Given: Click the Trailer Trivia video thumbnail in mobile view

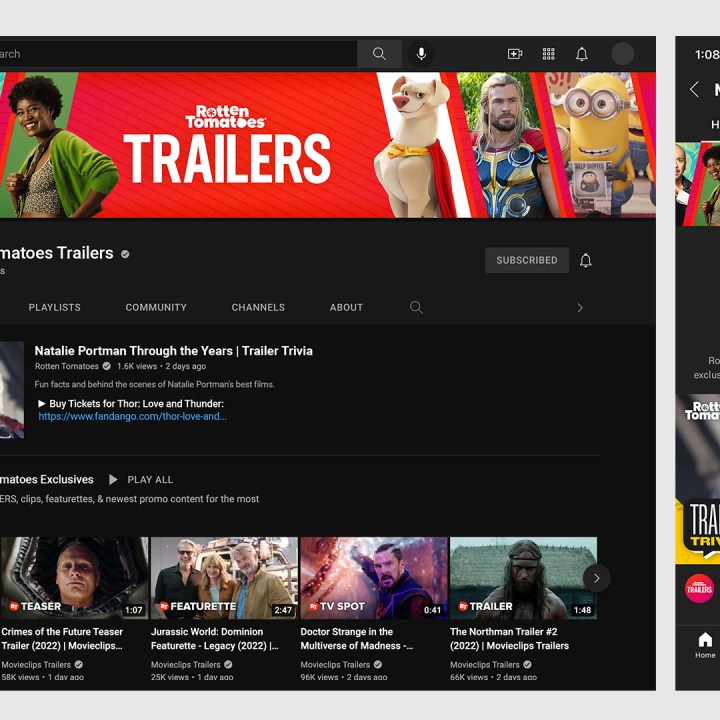Looking at the screenshot, I should [698, 478].
